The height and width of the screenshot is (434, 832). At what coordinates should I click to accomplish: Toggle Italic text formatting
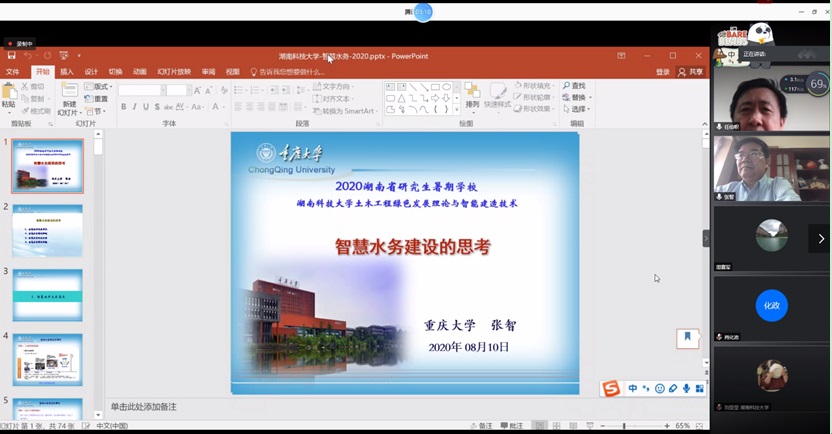[136, 107]
